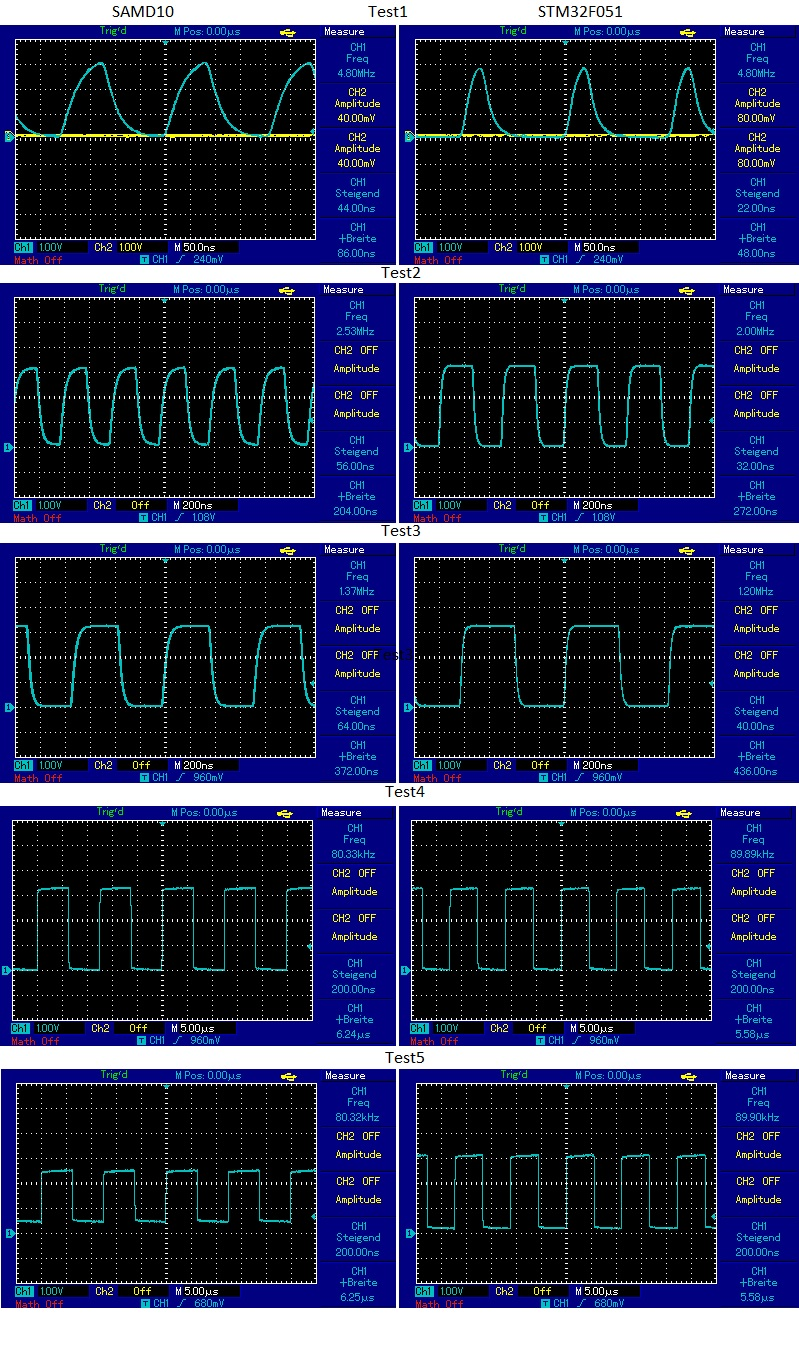
Task: Select the 44.00ns Steigend rise-time reading
Action: 357,208
